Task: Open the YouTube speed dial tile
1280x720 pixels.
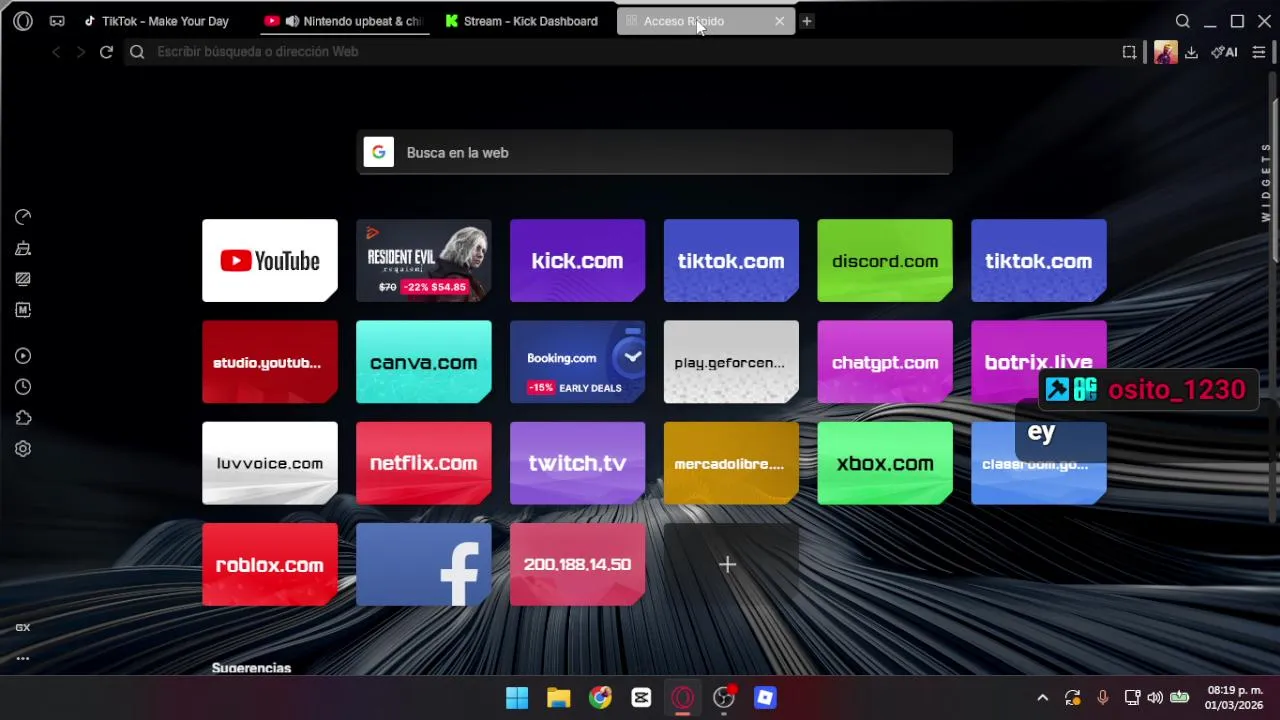Action: click(270, 261)
